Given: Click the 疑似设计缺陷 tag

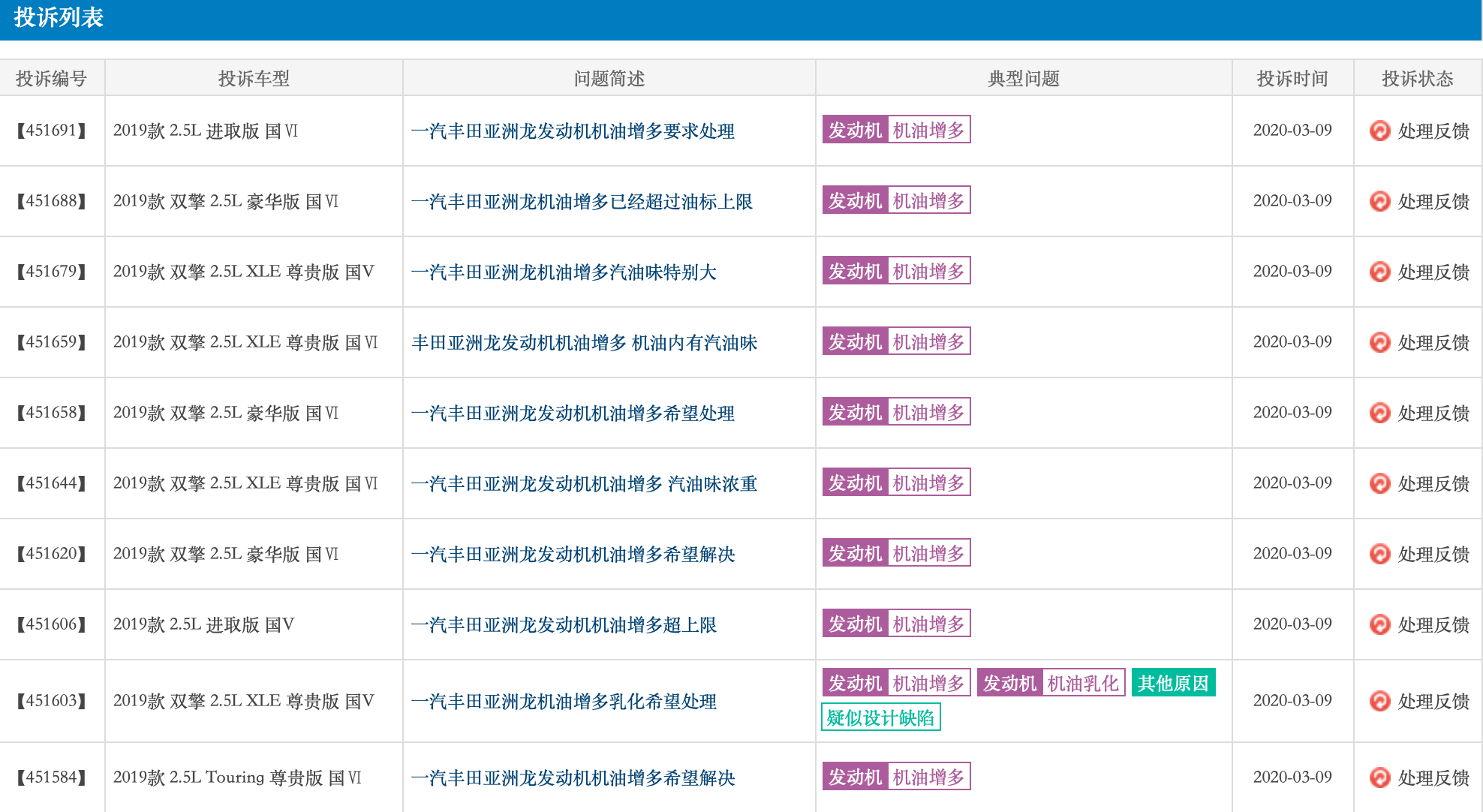Looking at the screenshot, I should pos(880,717).
